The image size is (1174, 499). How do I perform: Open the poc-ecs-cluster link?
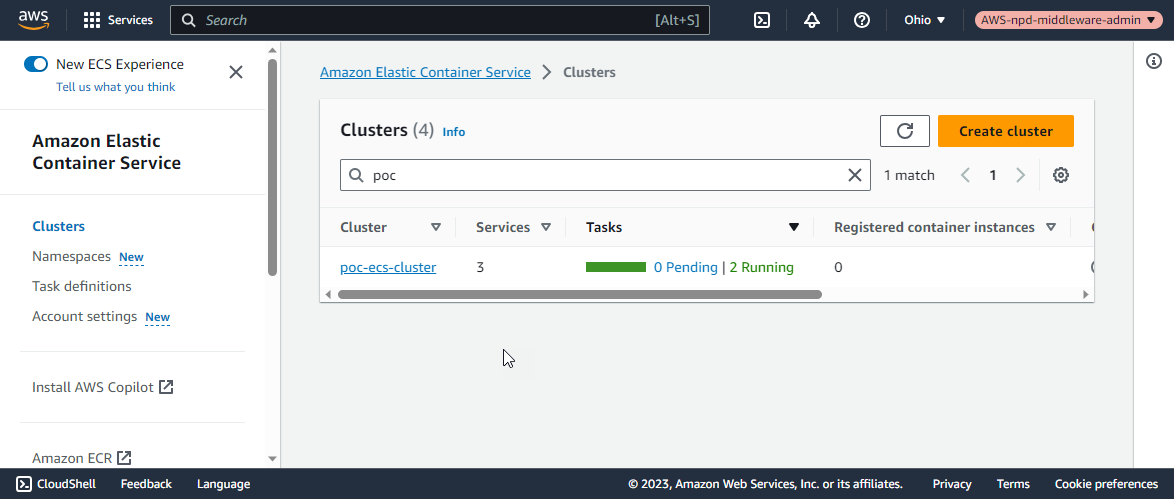tap(388, 267)
